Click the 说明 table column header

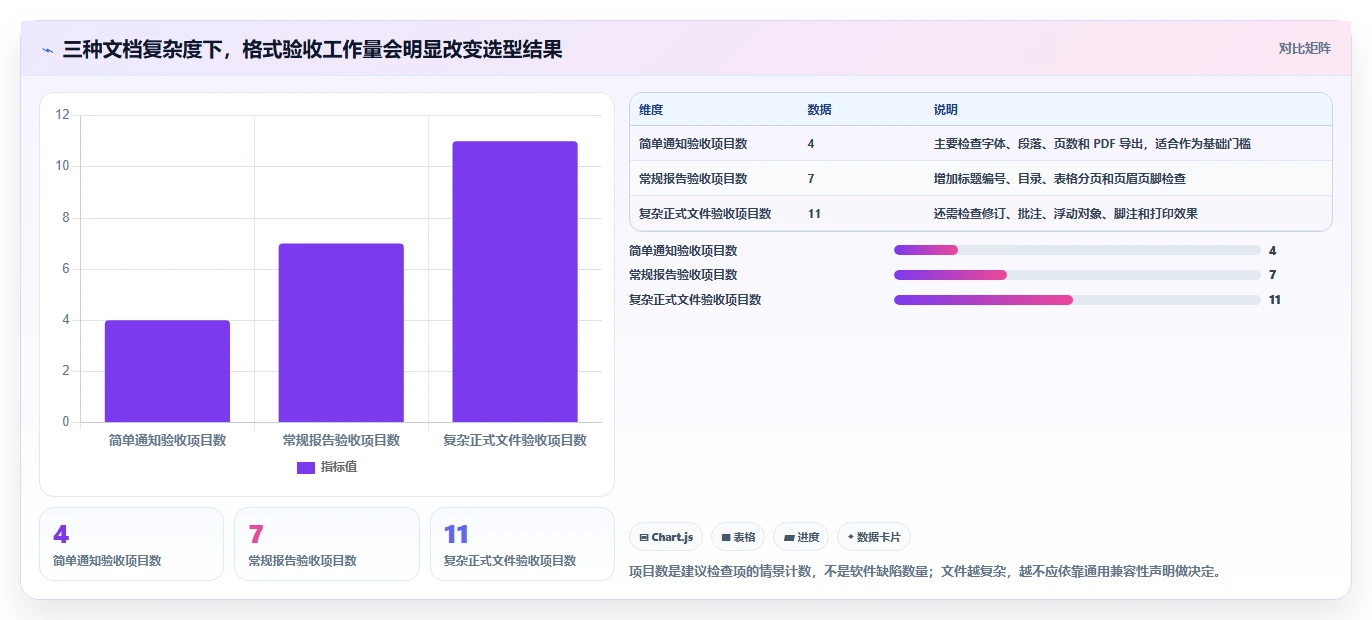point(946,110)
